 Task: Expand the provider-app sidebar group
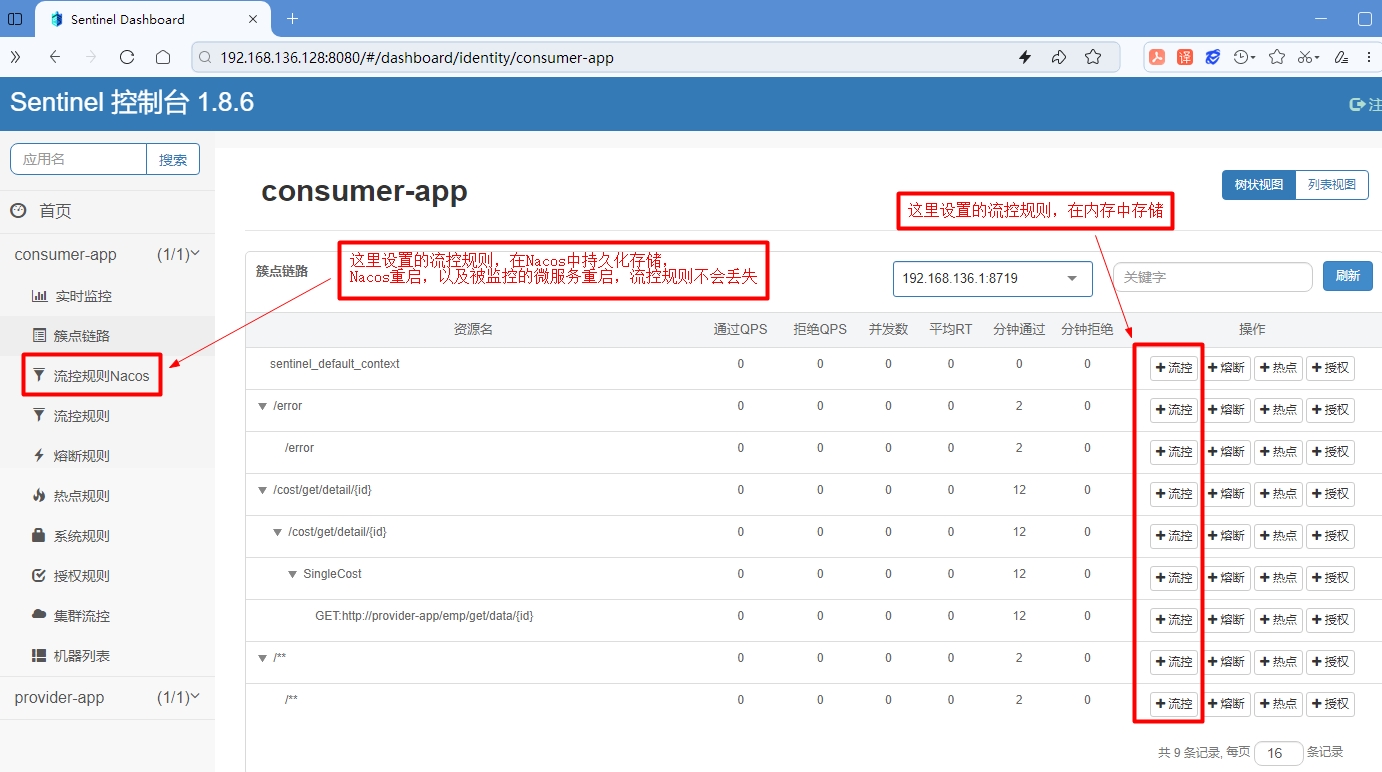[x=107, y=698]
